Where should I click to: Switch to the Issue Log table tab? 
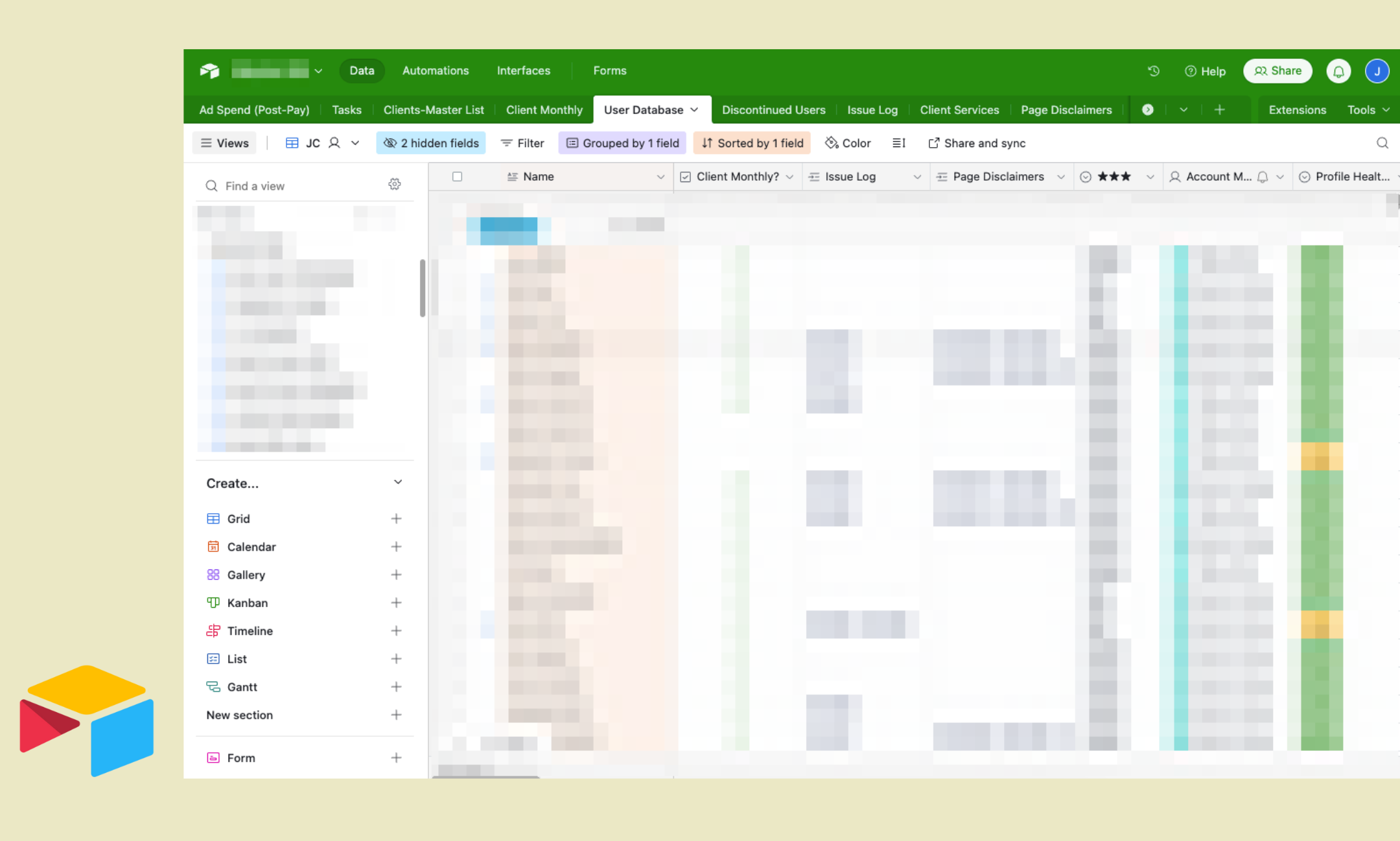pyautogui.click(x=872, y=109)
